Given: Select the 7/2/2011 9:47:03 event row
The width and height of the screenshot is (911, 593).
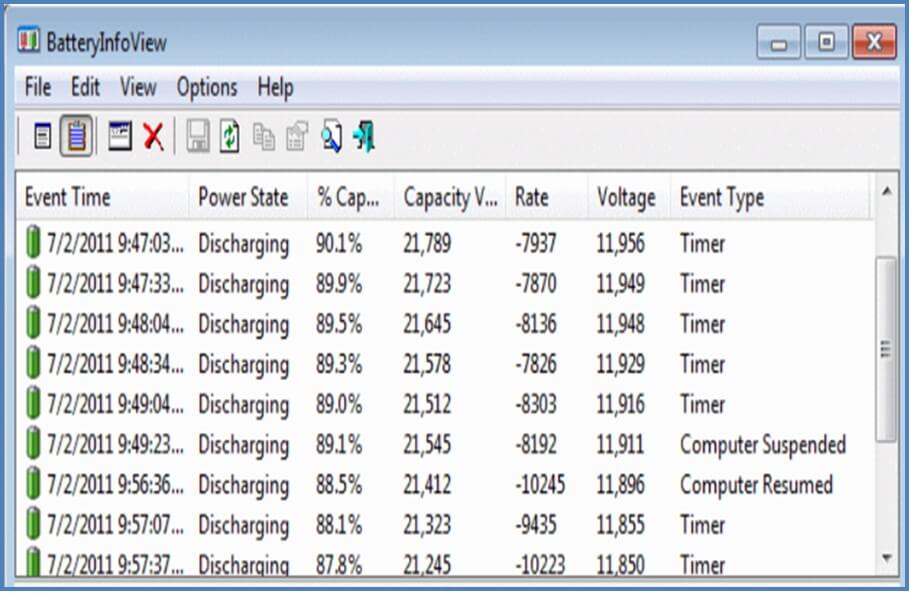Looking at the screenshot, I should 444,243.
